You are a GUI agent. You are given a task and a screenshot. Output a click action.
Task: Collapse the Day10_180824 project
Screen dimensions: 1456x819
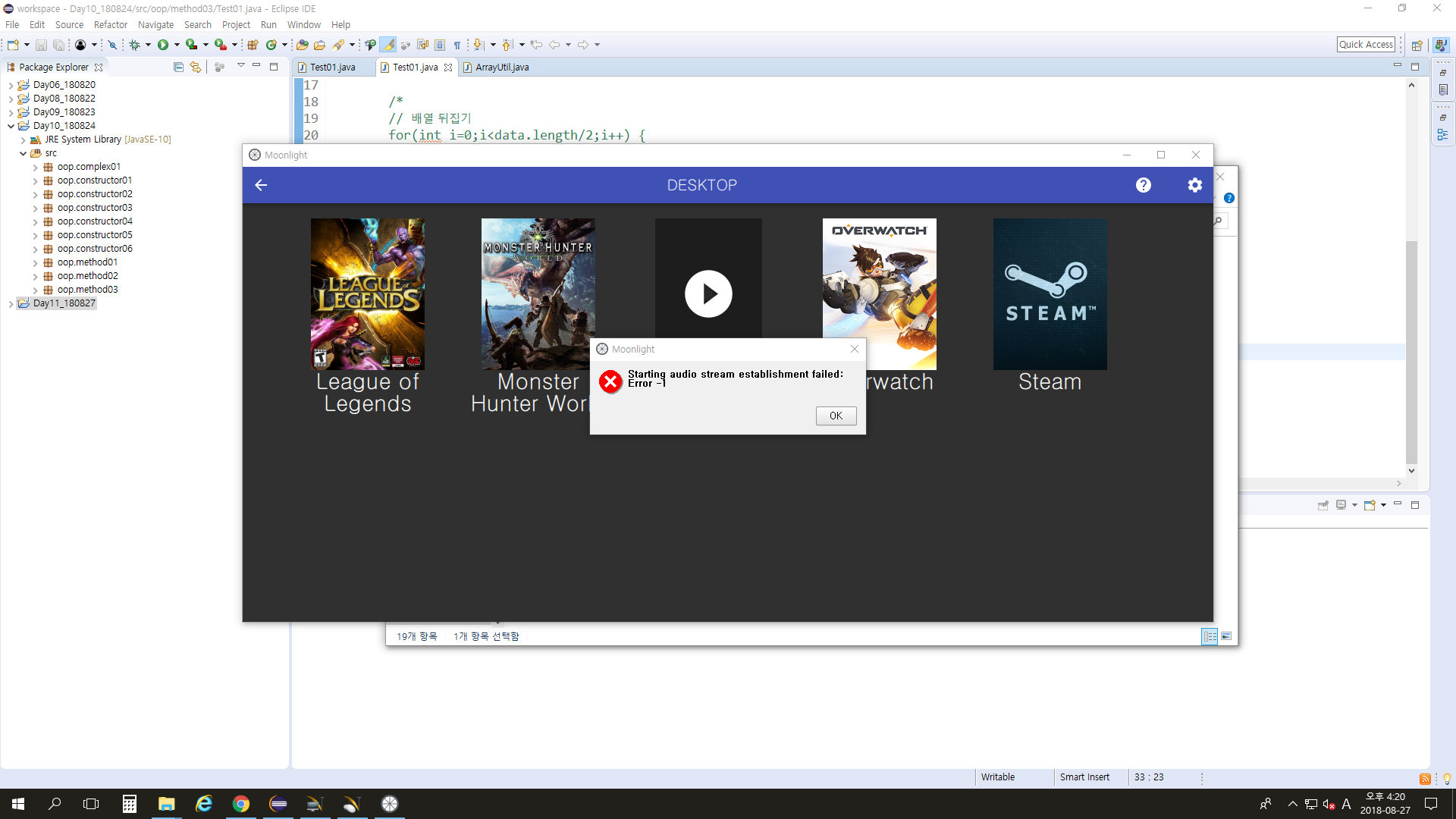click(11, 126)
